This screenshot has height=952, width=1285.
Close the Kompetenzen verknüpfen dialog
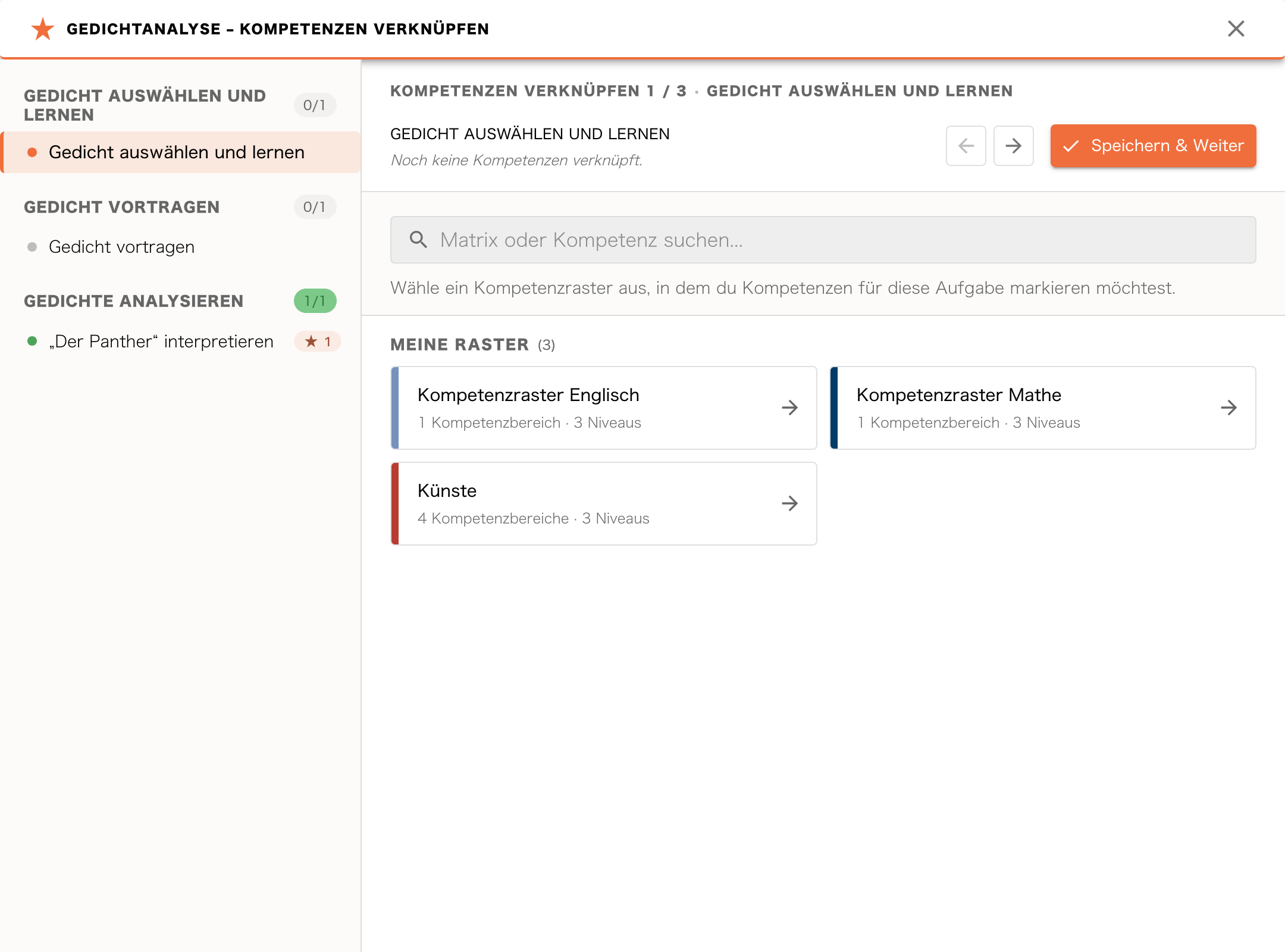(x=1236, y=29)
